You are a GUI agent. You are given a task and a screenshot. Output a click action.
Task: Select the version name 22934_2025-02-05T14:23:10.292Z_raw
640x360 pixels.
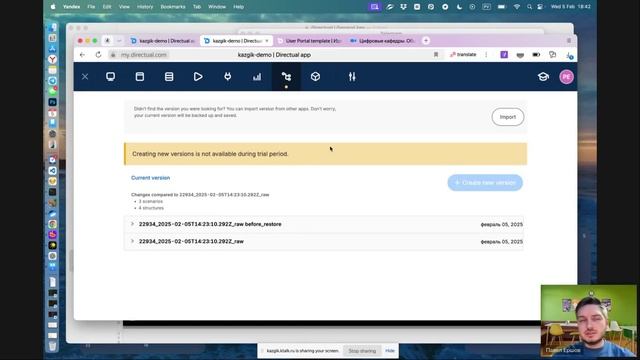pyautogui.click(x=191, y=241)
